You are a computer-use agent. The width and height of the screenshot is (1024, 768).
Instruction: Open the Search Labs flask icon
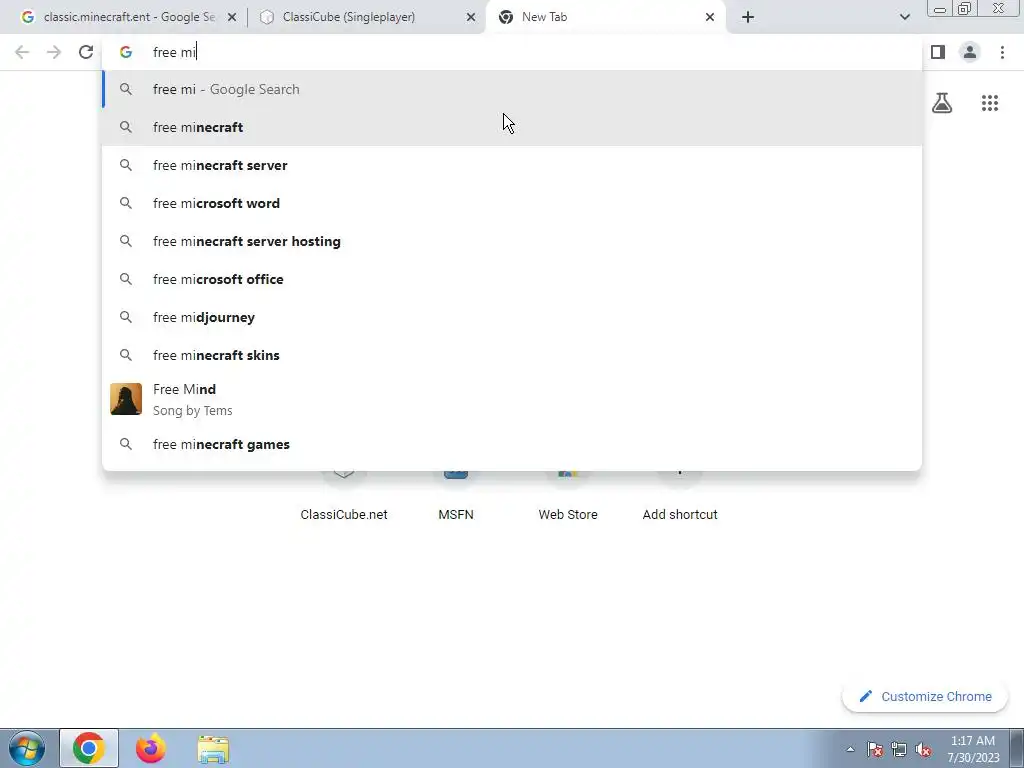coord(942,103)
